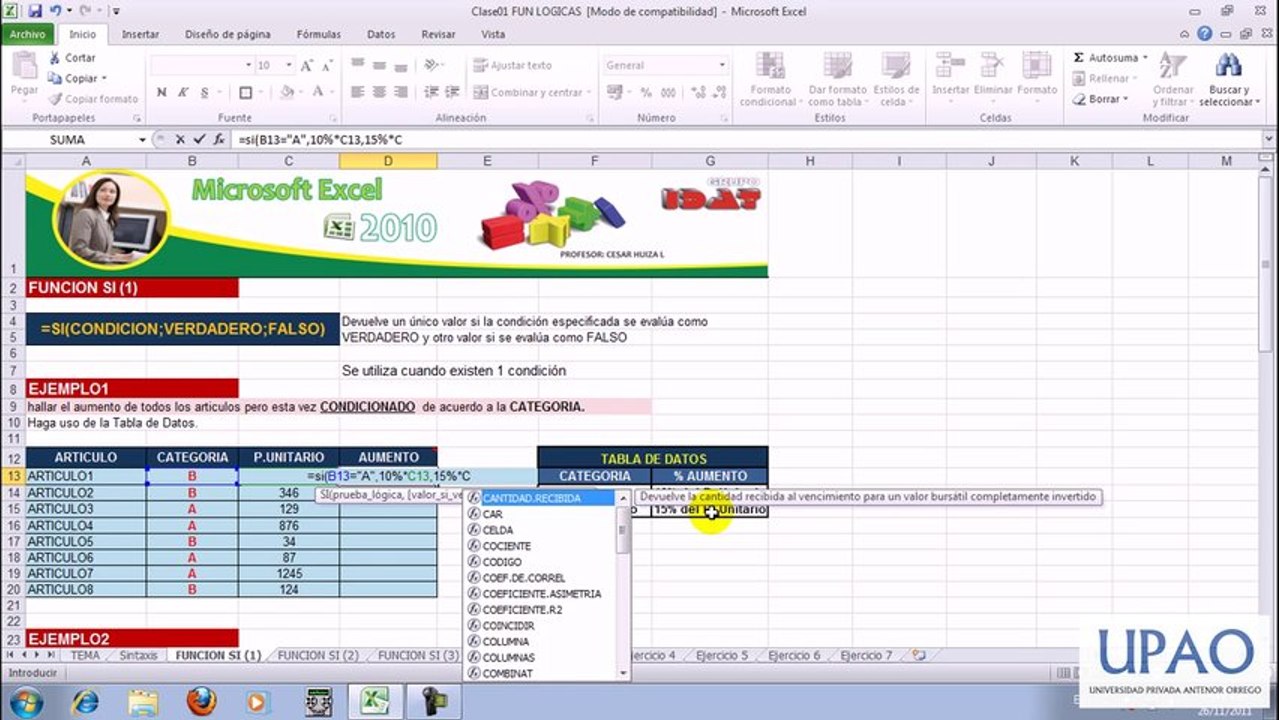The image size is (1279, 720).
Task: Click the increase decimals icon
Action: (699, 92)
